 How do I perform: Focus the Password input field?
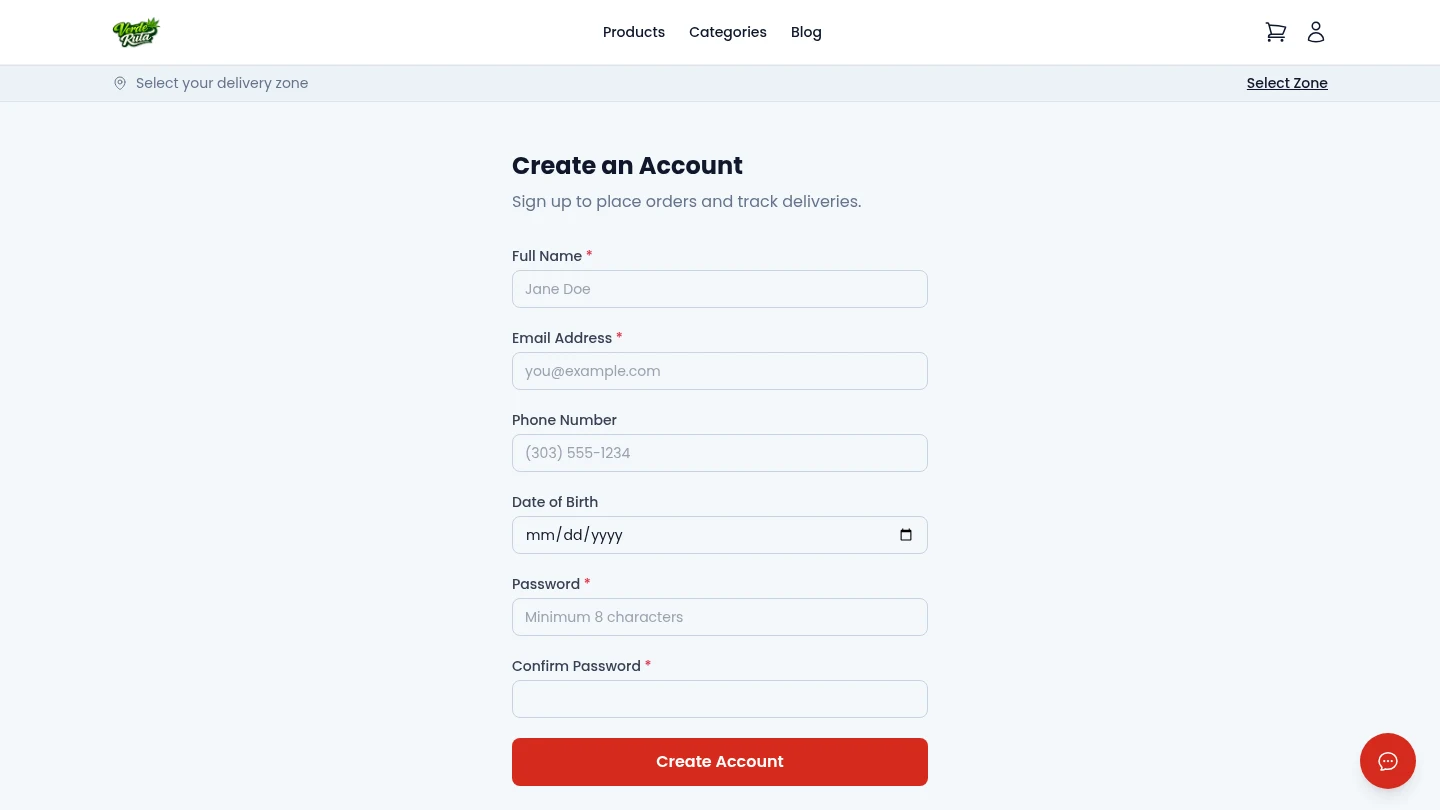coord(720,617)
